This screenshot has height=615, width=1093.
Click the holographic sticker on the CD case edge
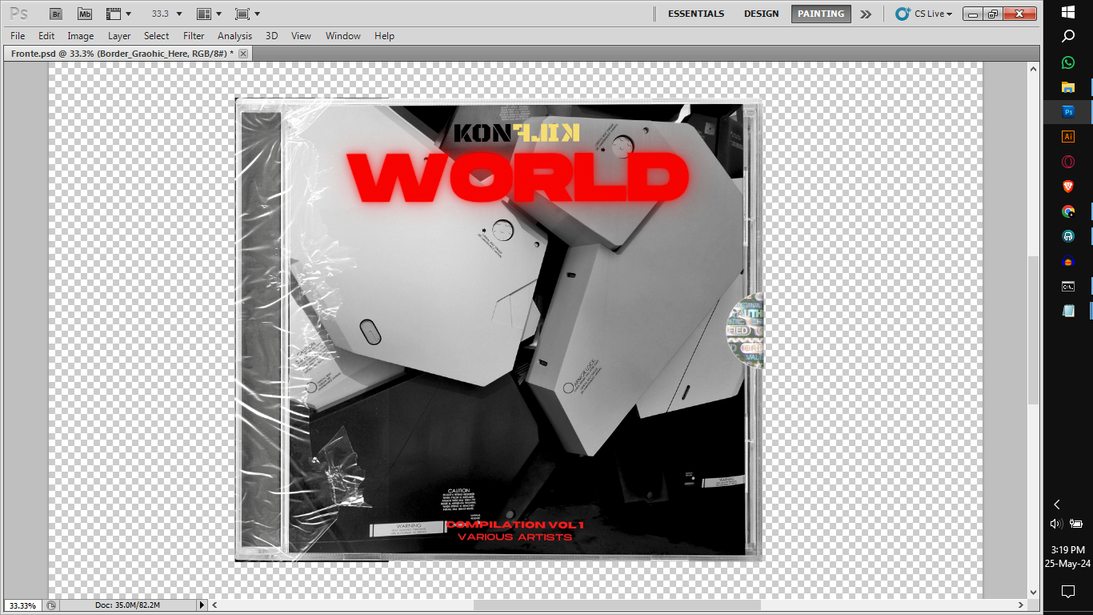point(745,331)
